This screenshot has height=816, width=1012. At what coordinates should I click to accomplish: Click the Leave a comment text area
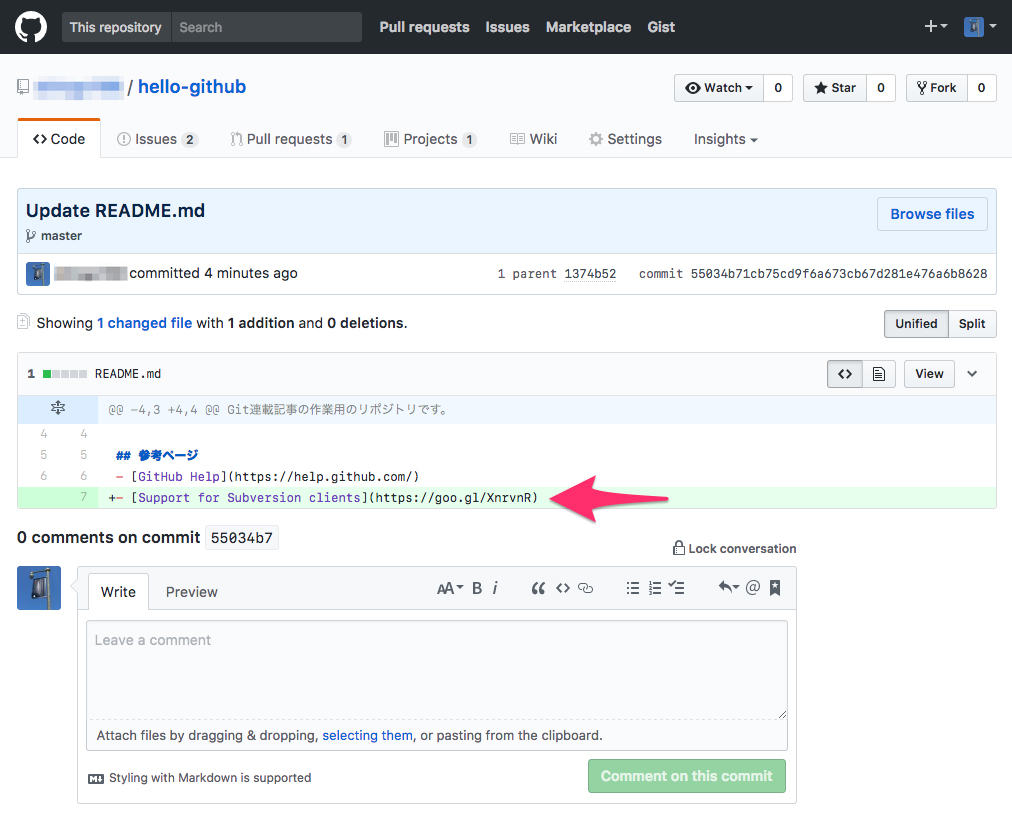pos(436,669)
